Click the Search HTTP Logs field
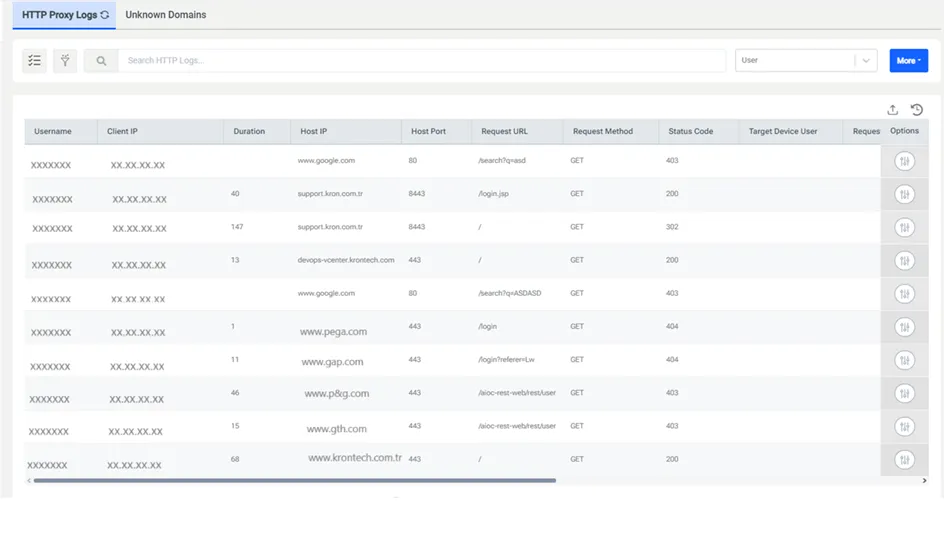This screenshot has height=543, width=944. click(421, 60)
